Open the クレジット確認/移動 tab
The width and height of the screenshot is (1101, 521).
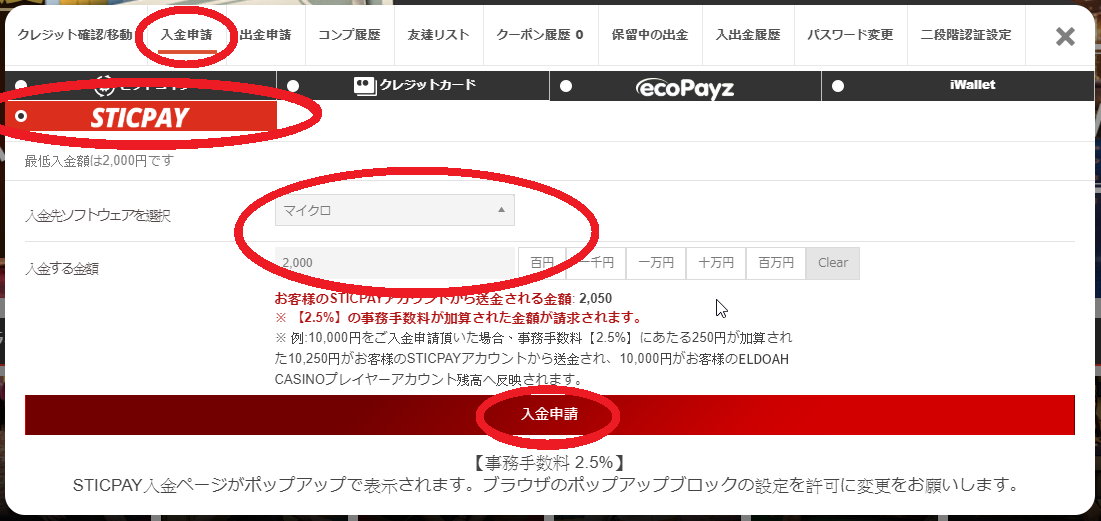74,34
